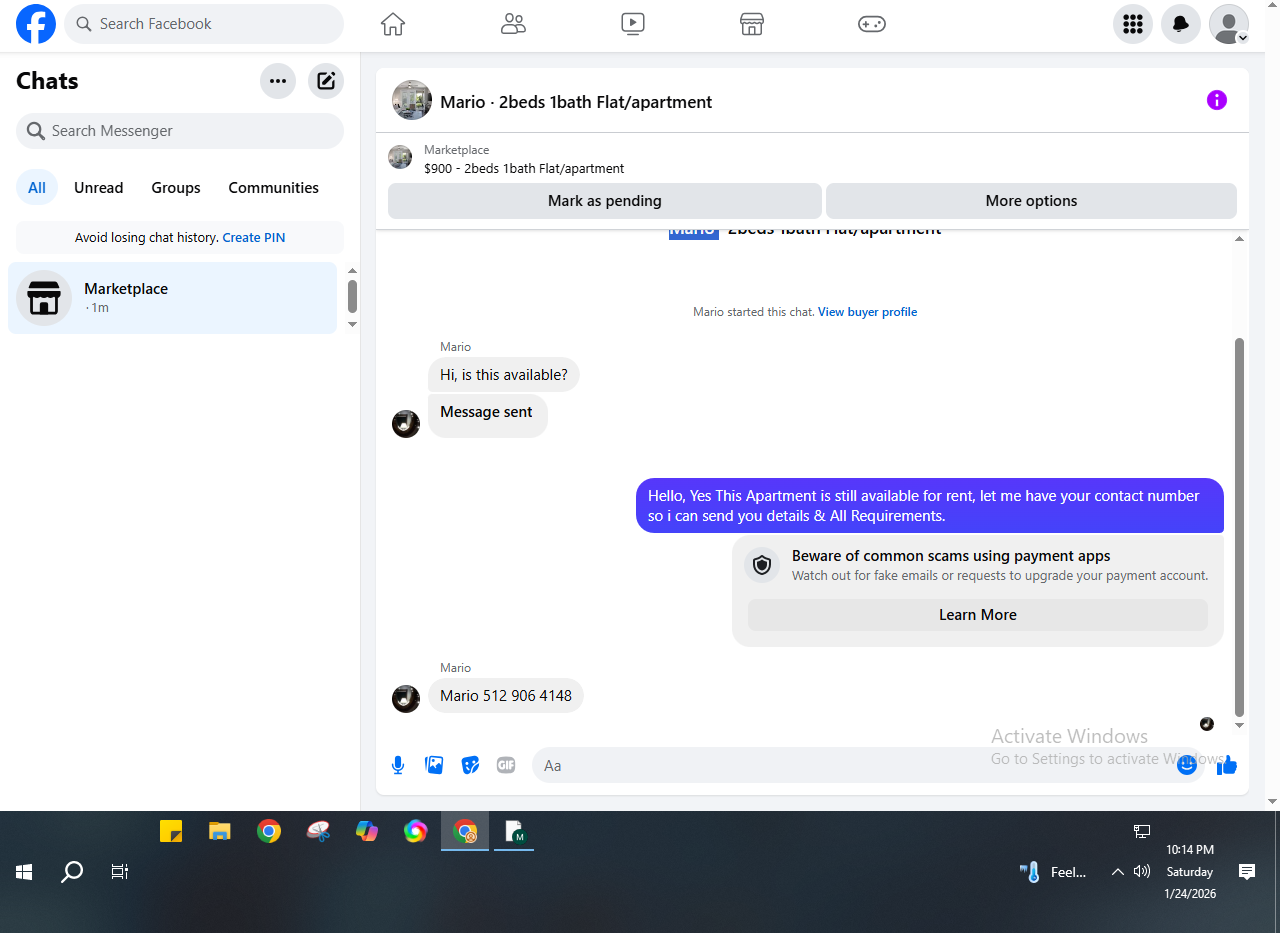This screenshot has height=933, width=1280.
Task: Select the All chats tab
Action: [37, 187]
